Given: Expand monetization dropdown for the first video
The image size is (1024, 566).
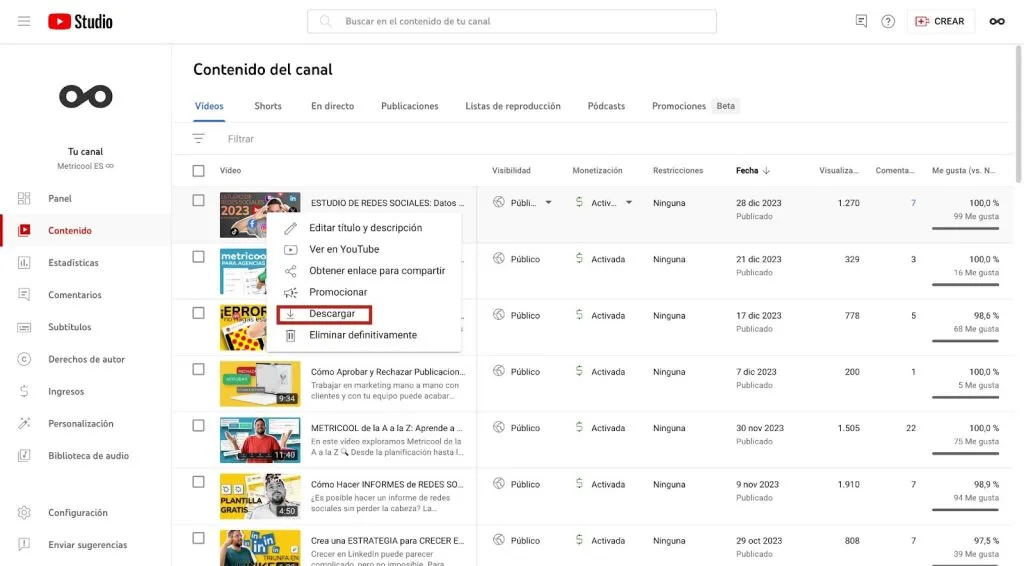Looking at the screenshot, I should click(629, 203).
